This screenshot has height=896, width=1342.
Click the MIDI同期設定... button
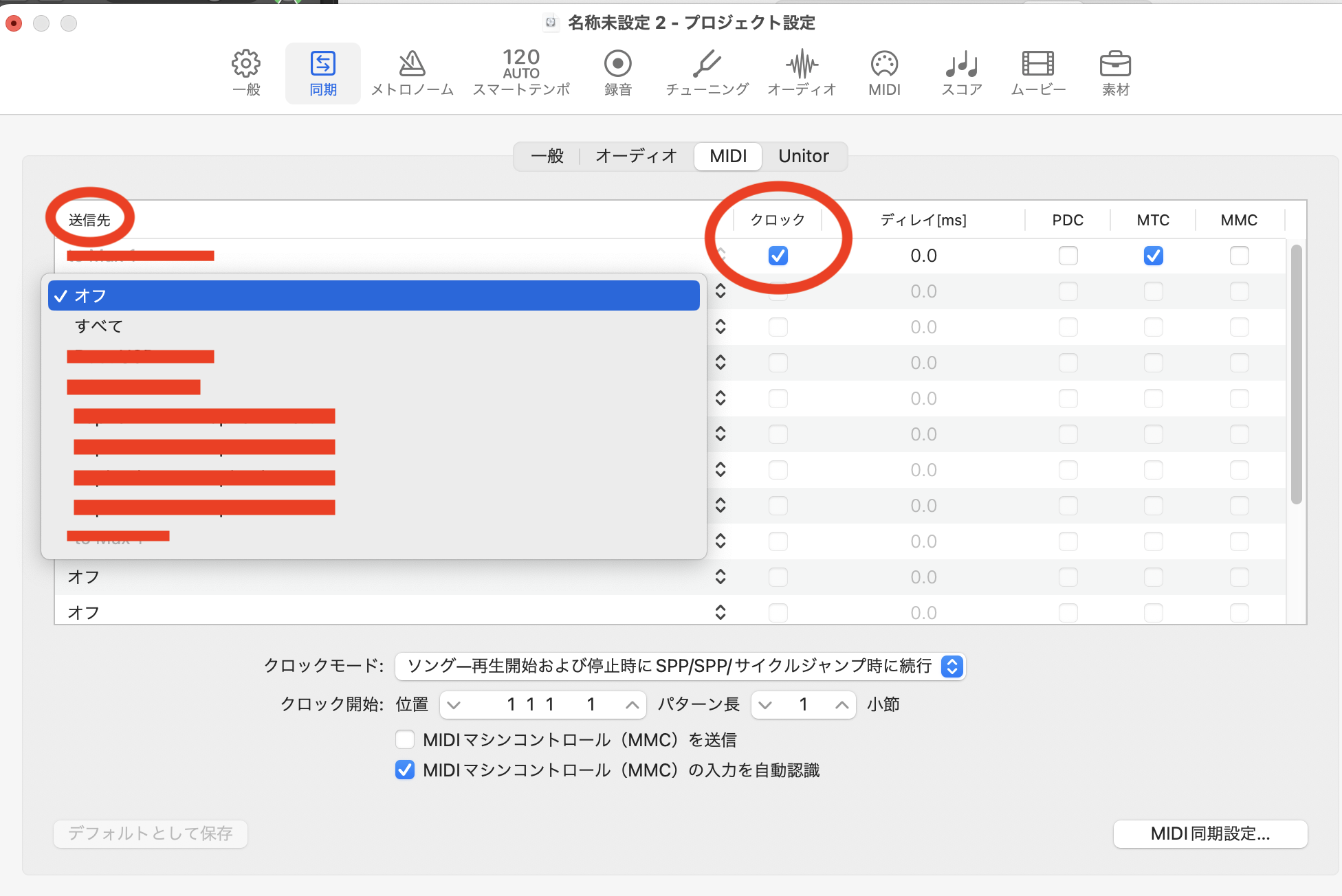click(1209, 833)
